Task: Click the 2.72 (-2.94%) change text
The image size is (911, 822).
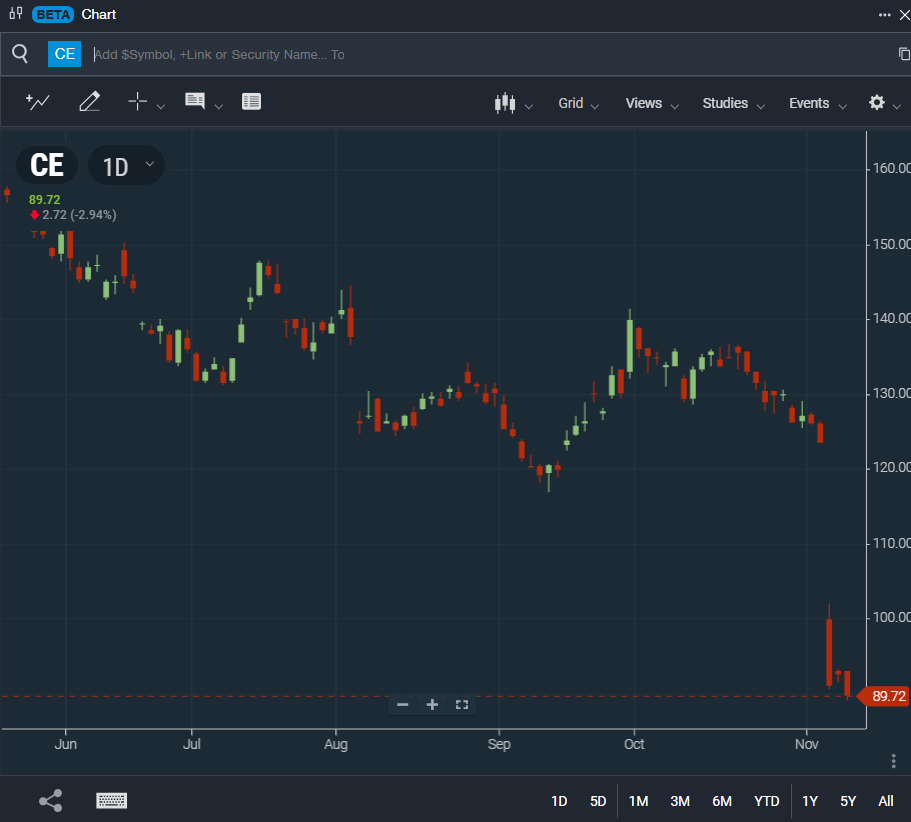Action: coord(79,215)
